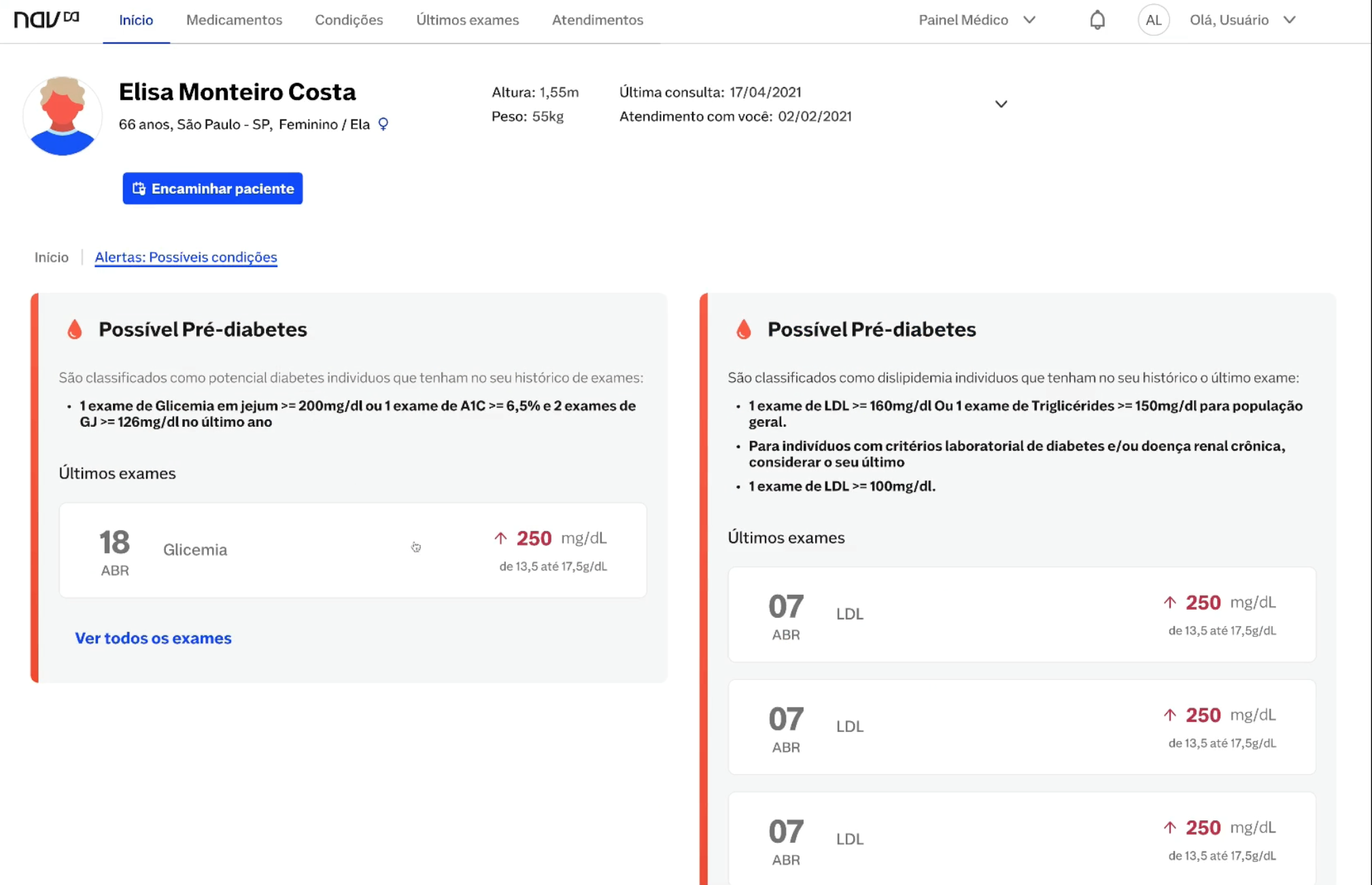Click the red up arrow beside Glicemia value
This screenshot has width=1372, height=885.
(x=500, y=538)
